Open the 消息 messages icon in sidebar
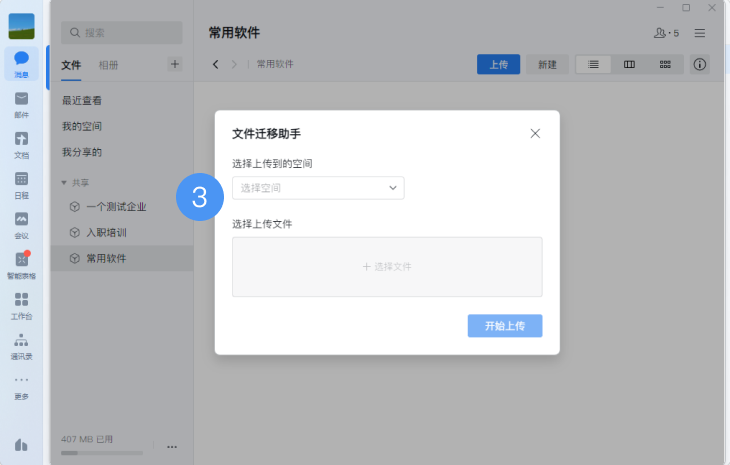The height and width of the screenshot is (465, 730). [x=21, y=62]
